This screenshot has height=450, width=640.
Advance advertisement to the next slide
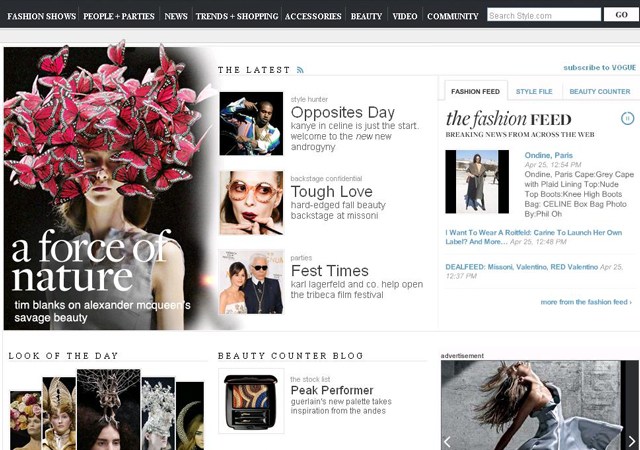coord(631,441)
